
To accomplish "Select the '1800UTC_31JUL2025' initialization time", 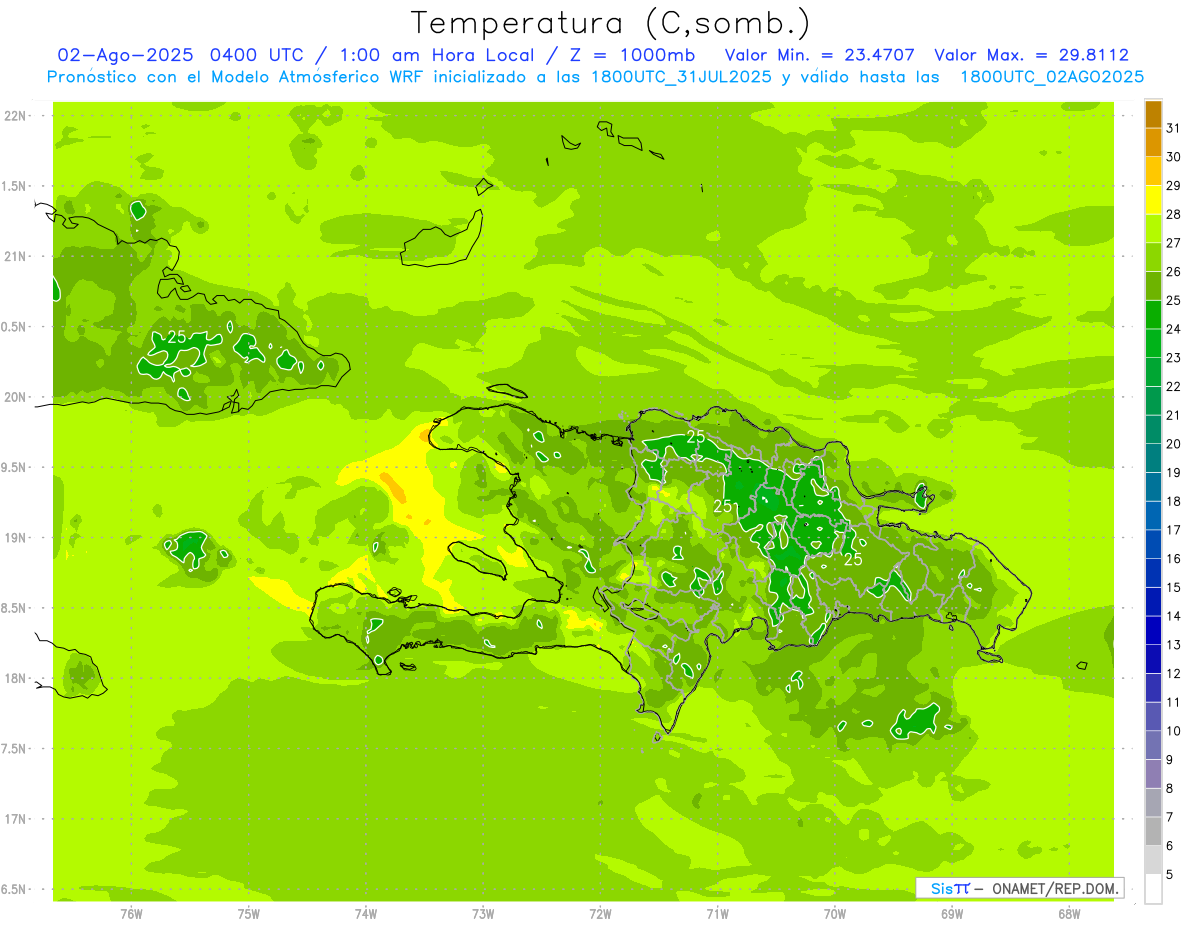I will click(681, 77).
